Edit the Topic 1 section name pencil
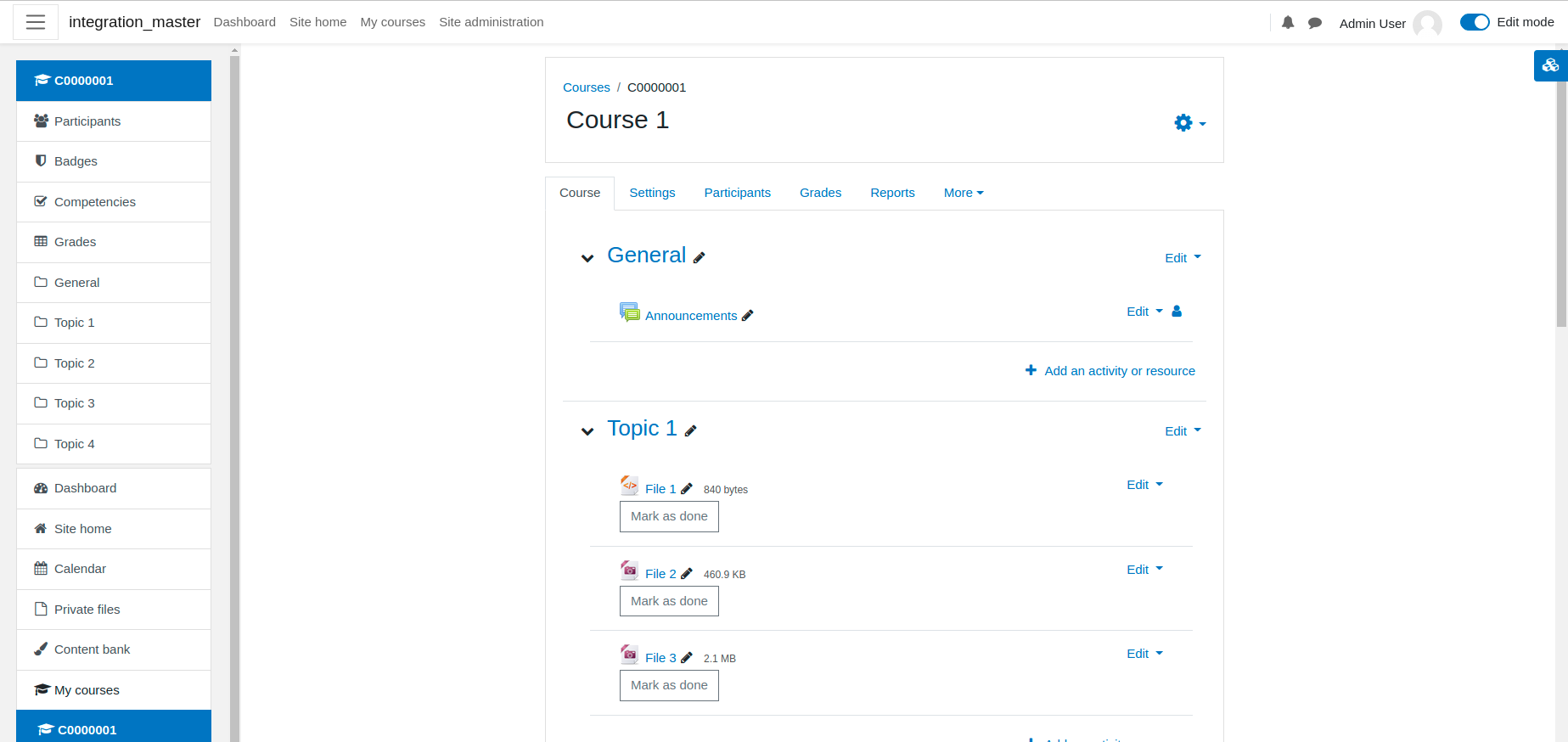 pos(691,431)
